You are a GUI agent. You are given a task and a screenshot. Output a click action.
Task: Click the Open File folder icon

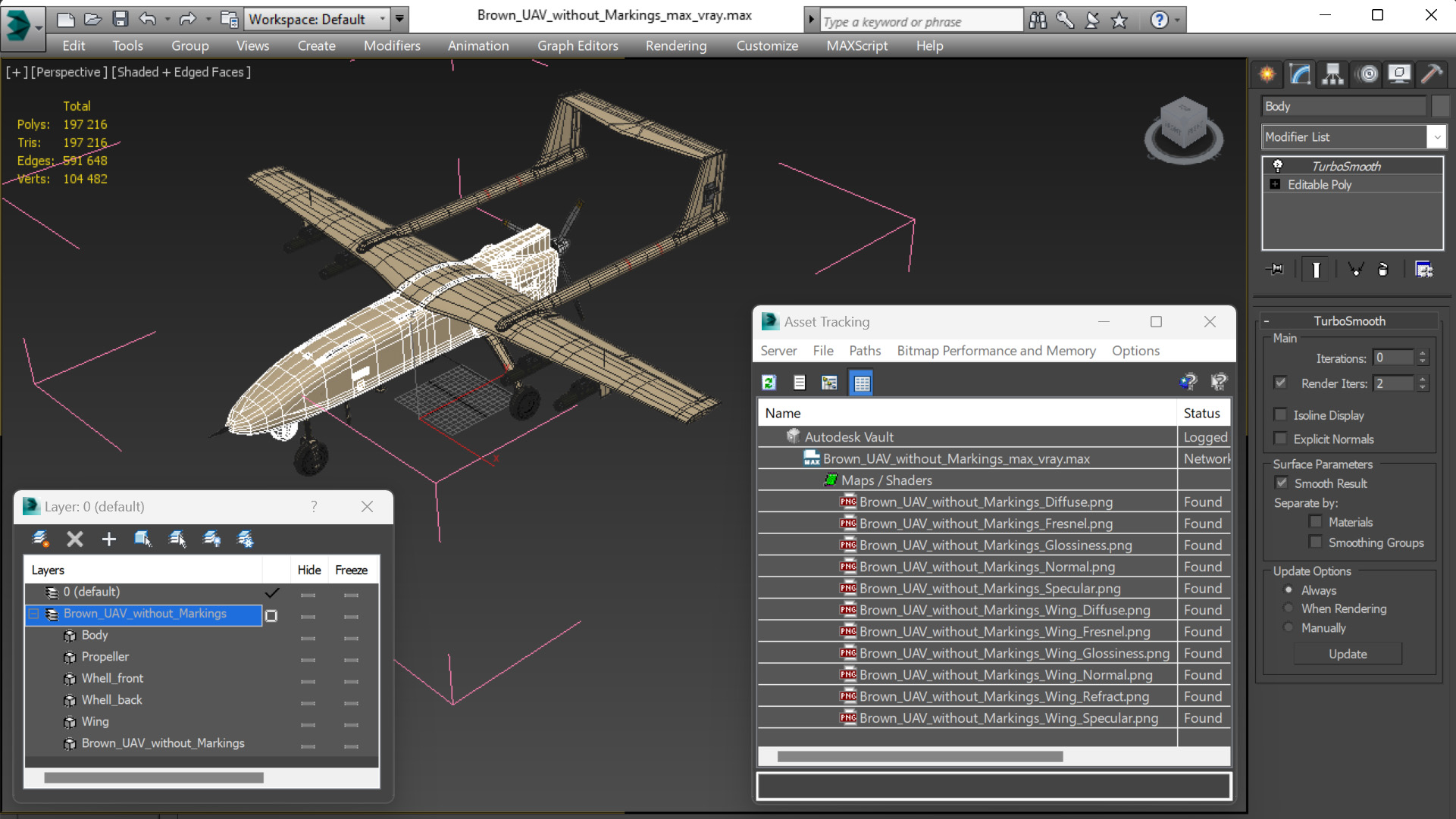(92, 19)
